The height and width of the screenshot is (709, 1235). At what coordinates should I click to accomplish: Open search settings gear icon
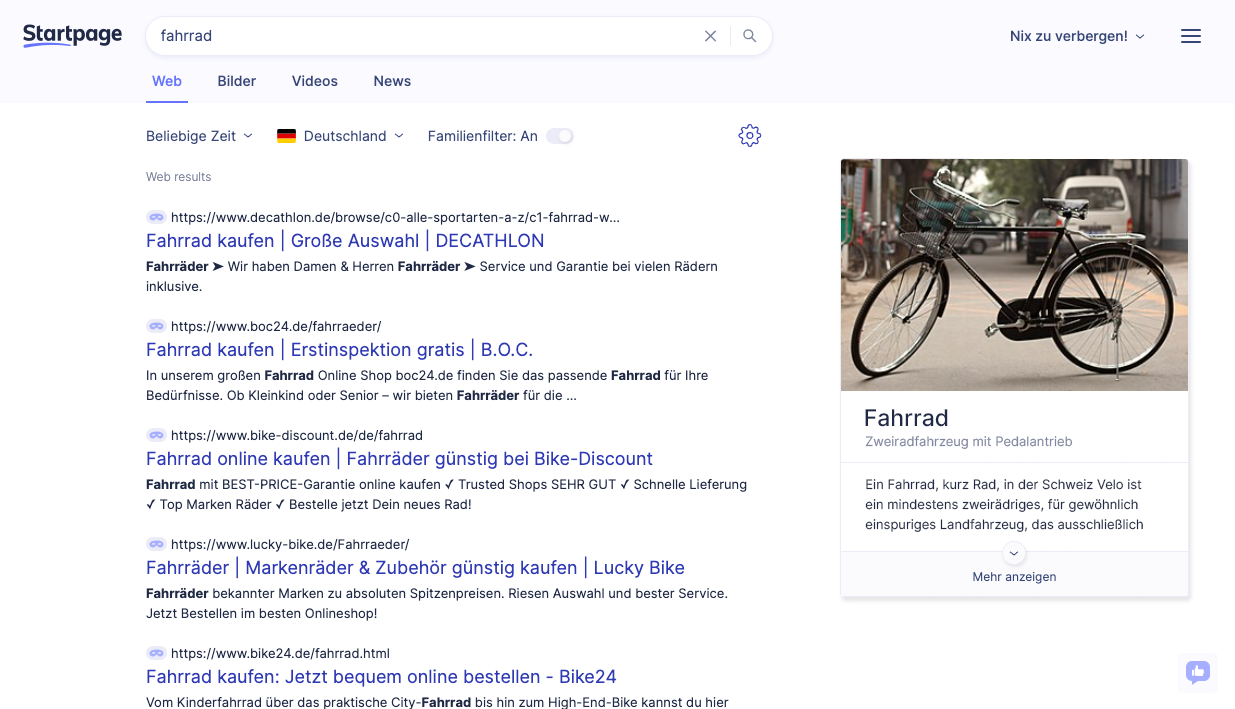point(750,136)
